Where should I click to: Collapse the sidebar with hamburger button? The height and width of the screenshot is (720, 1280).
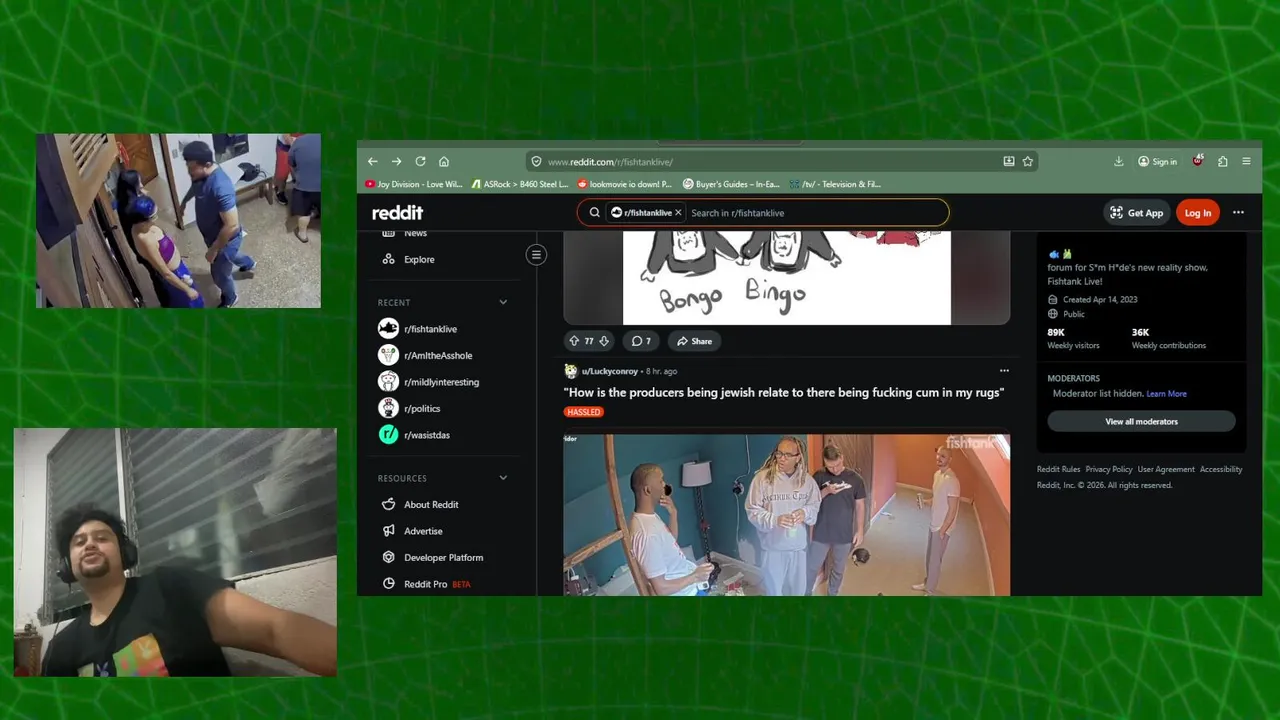click(x=536, y=255)
